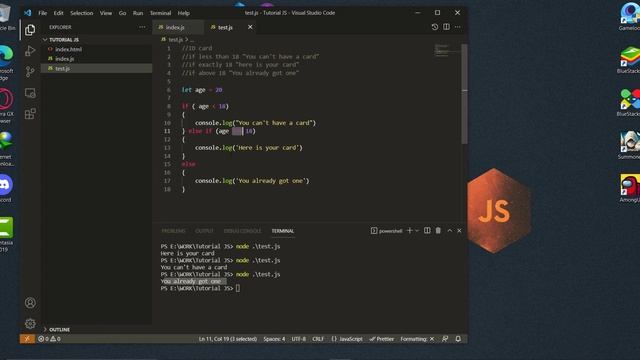Viewport: 640px width, 360px height.
Task: Open the Terminal menu
Action: [160, 13]
